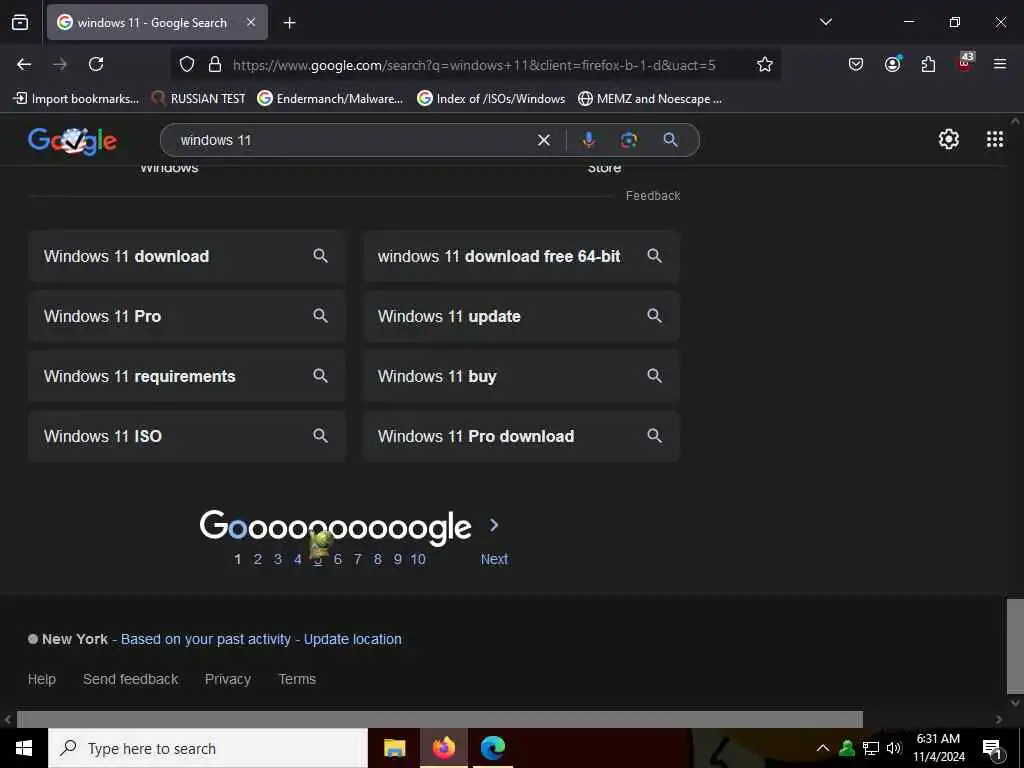1024x768 pixels.
Task: Open the volume speaker tray icon
Action: pos(894,748)
